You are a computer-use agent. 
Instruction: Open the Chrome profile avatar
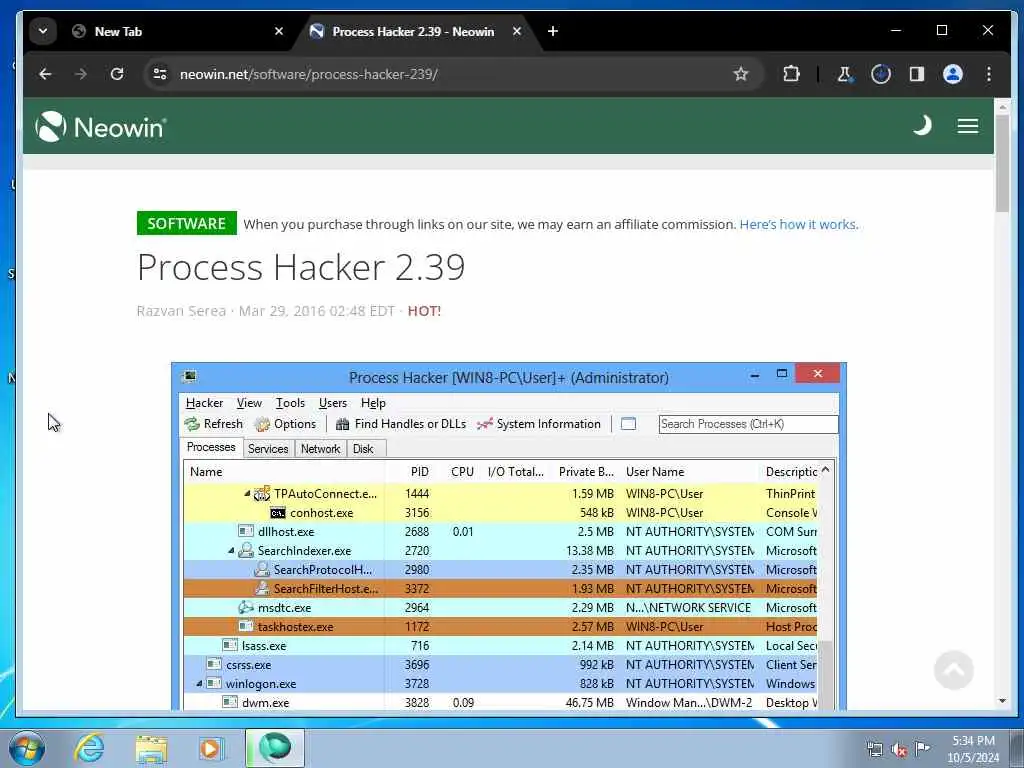pos(953,74)
